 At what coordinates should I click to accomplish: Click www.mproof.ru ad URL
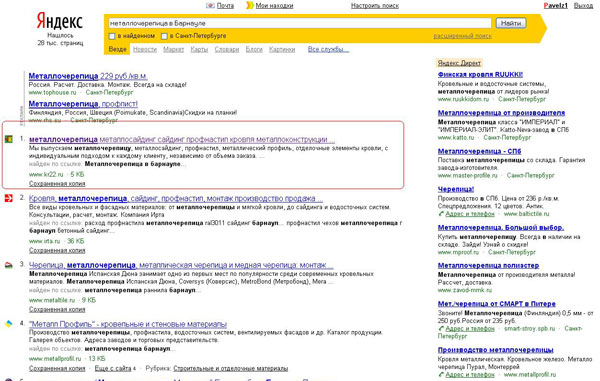[x=458, y=252]
